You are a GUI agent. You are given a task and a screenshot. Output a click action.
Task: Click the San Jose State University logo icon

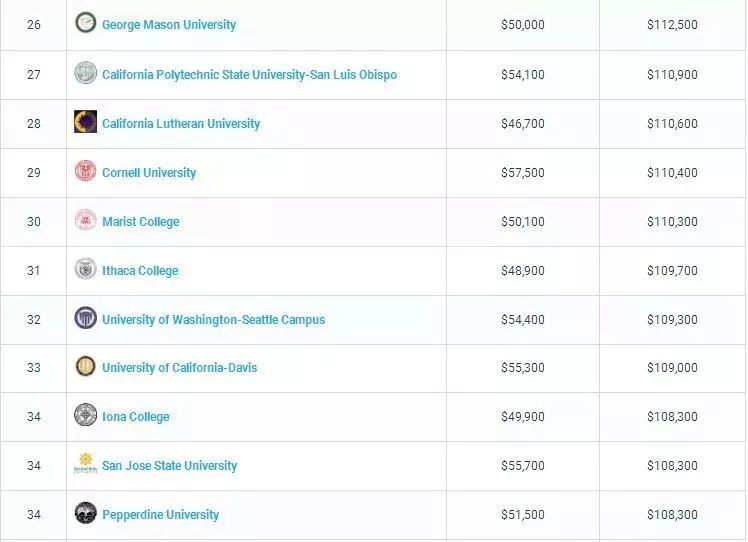coord(86,464)
